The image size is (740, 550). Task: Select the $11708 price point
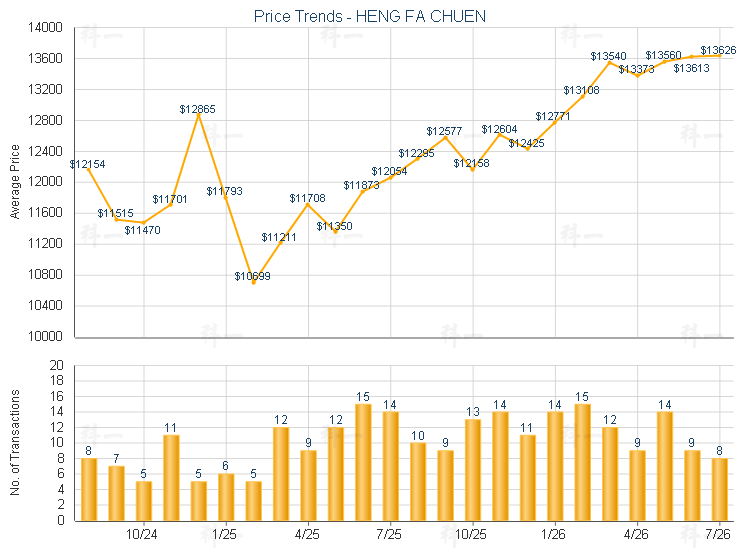coord(308,204)
